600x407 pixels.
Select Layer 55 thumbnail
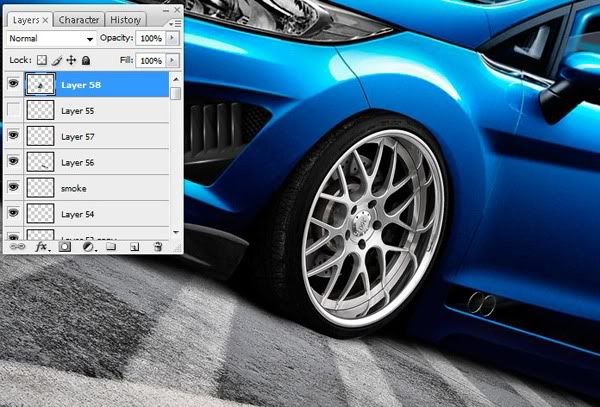click(40, 110)
